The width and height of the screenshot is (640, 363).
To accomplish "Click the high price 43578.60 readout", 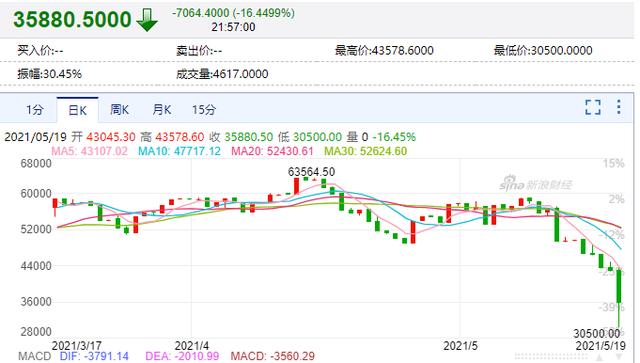I will click(179, 137).
